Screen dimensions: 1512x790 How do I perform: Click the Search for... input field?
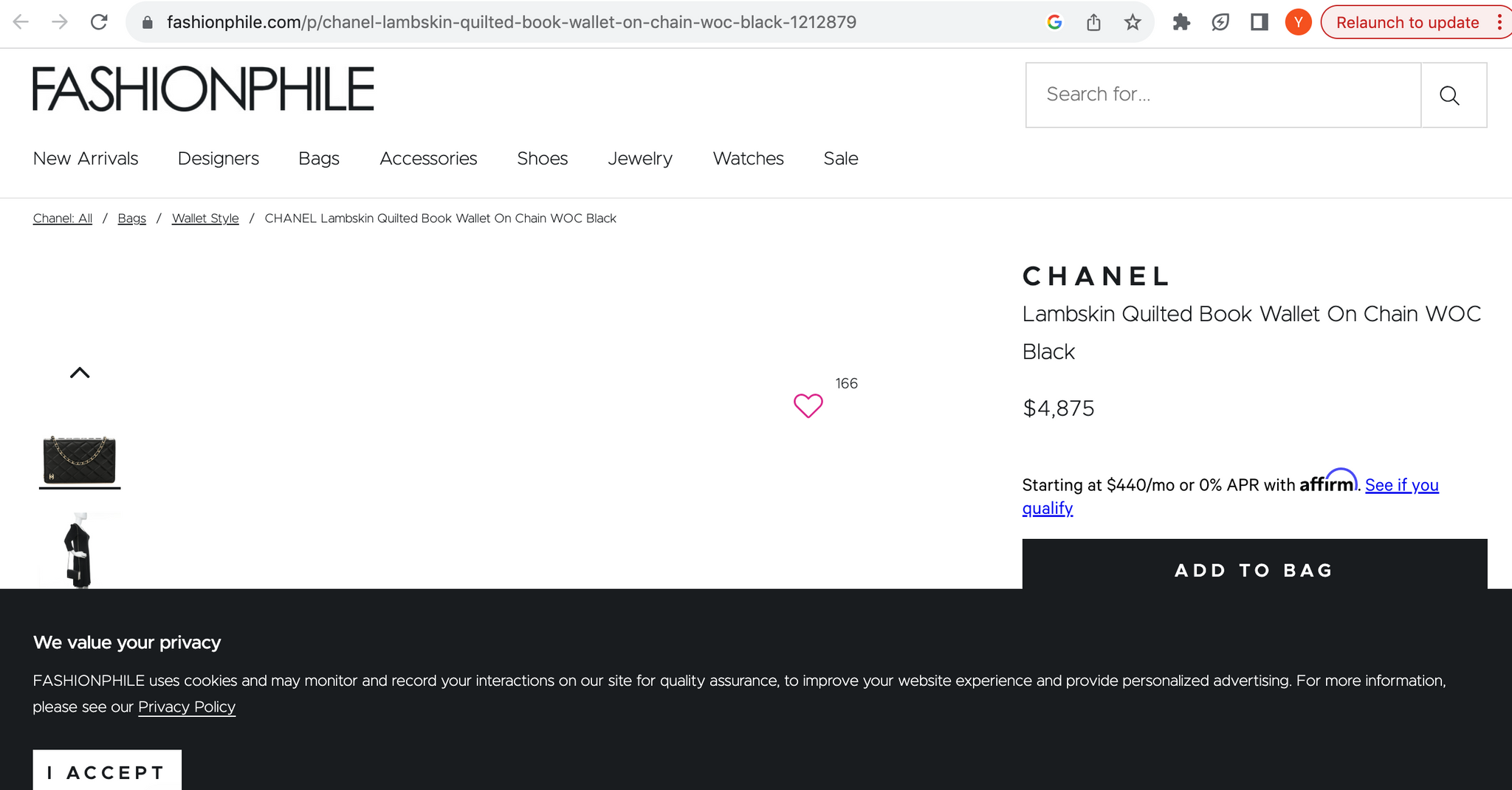click(x=1223, y=95)
